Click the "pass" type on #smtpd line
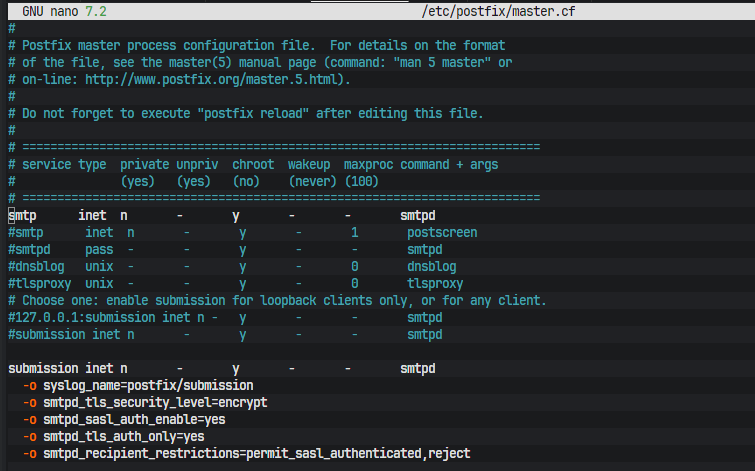The height and width of the screenshot is (471, 755). coord(98,249)
